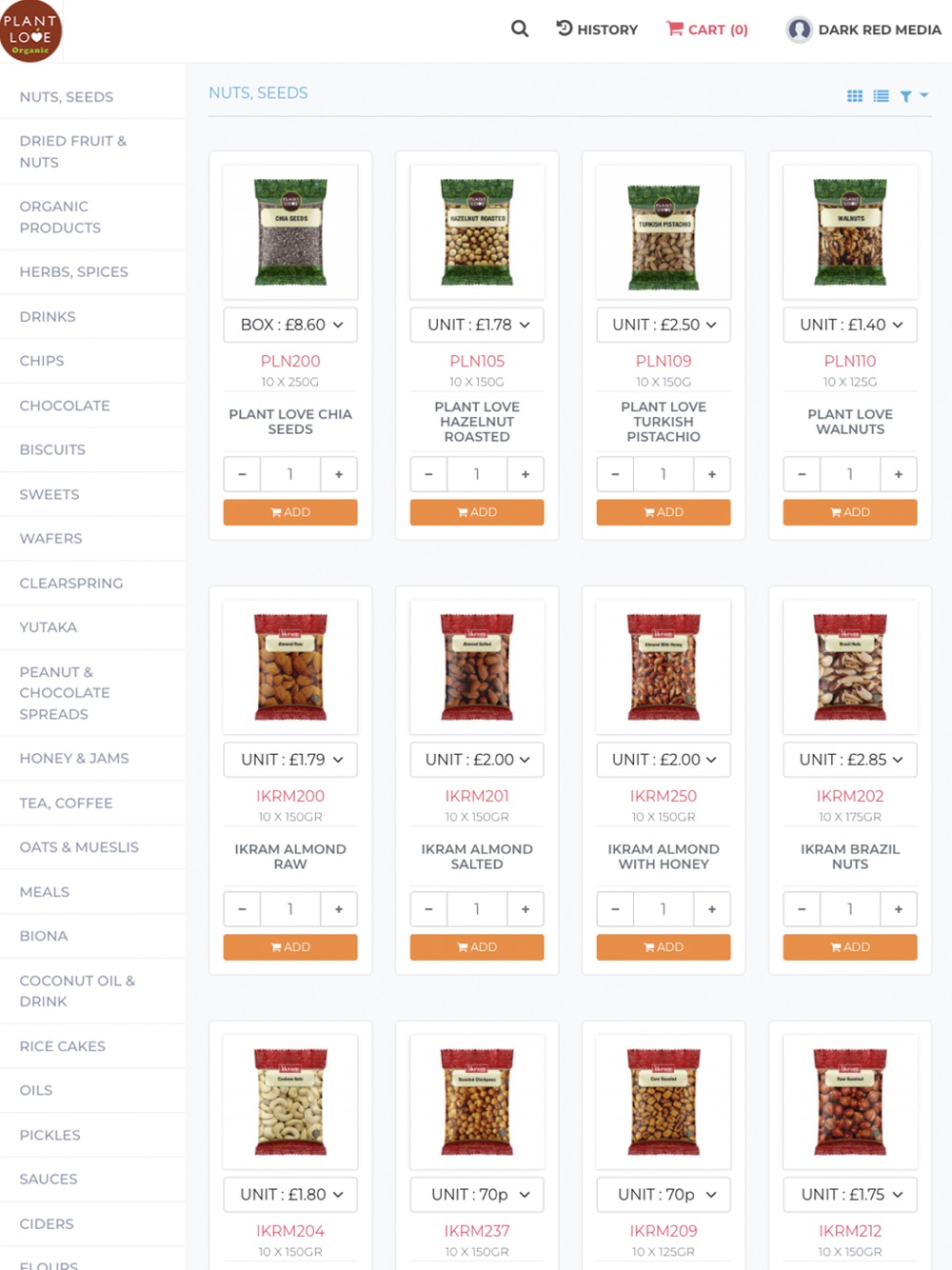
Task: View the cart with zero items
Action: coord(707,30)
